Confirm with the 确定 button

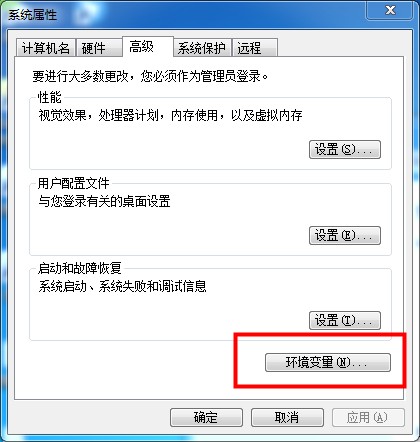coord(206,417)
